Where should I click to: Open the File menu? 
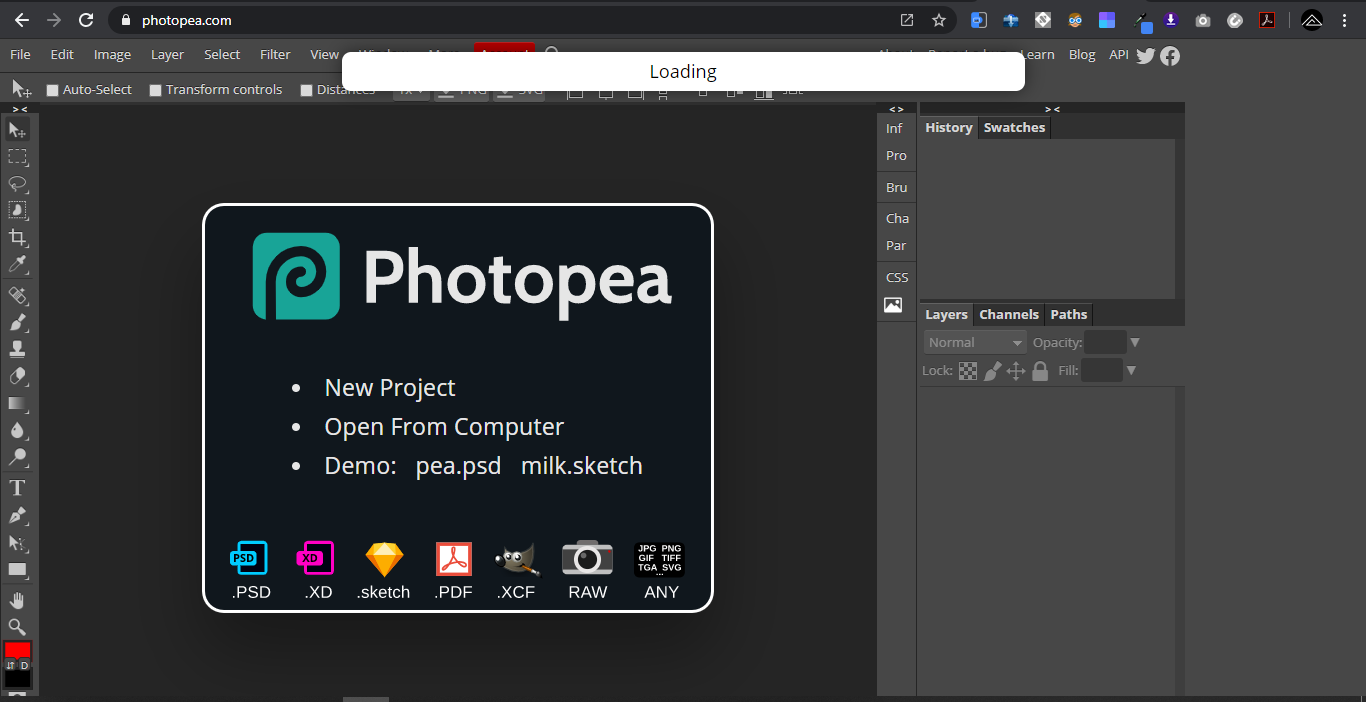coord(20,55)
